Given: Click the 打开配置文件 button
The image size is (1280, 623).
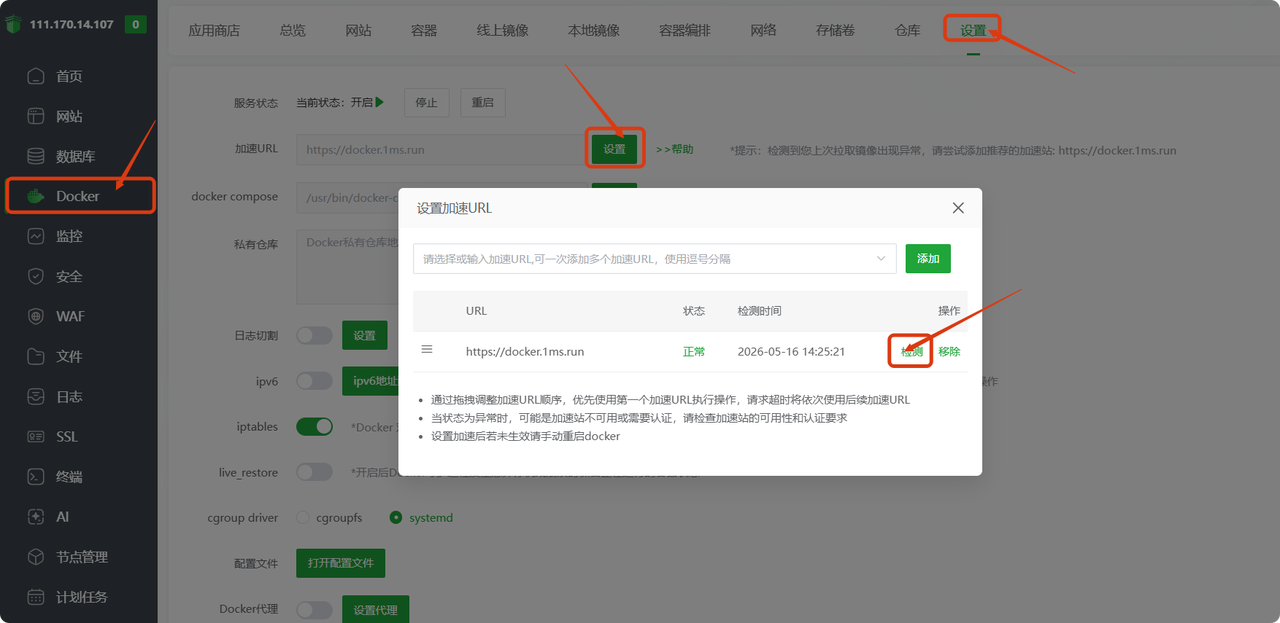Looking at the screenshot, I should [340, 563].
